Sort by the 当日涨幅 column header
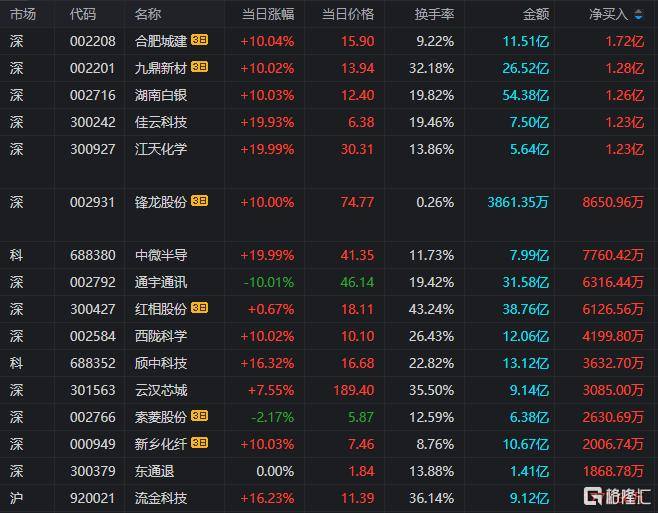 pos(268,15)
